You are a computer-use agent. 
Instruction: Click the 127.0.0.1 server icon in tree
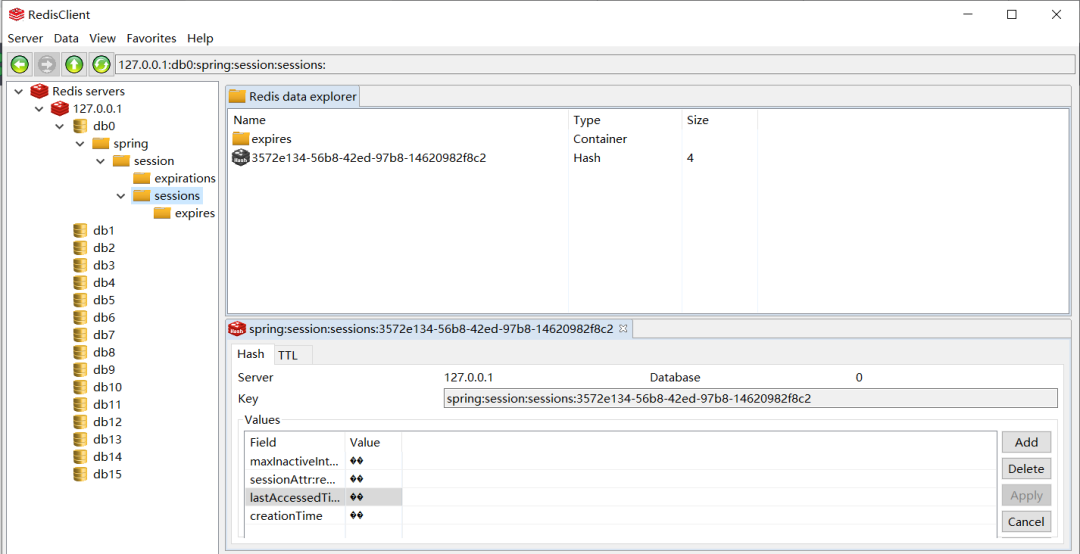60,108
